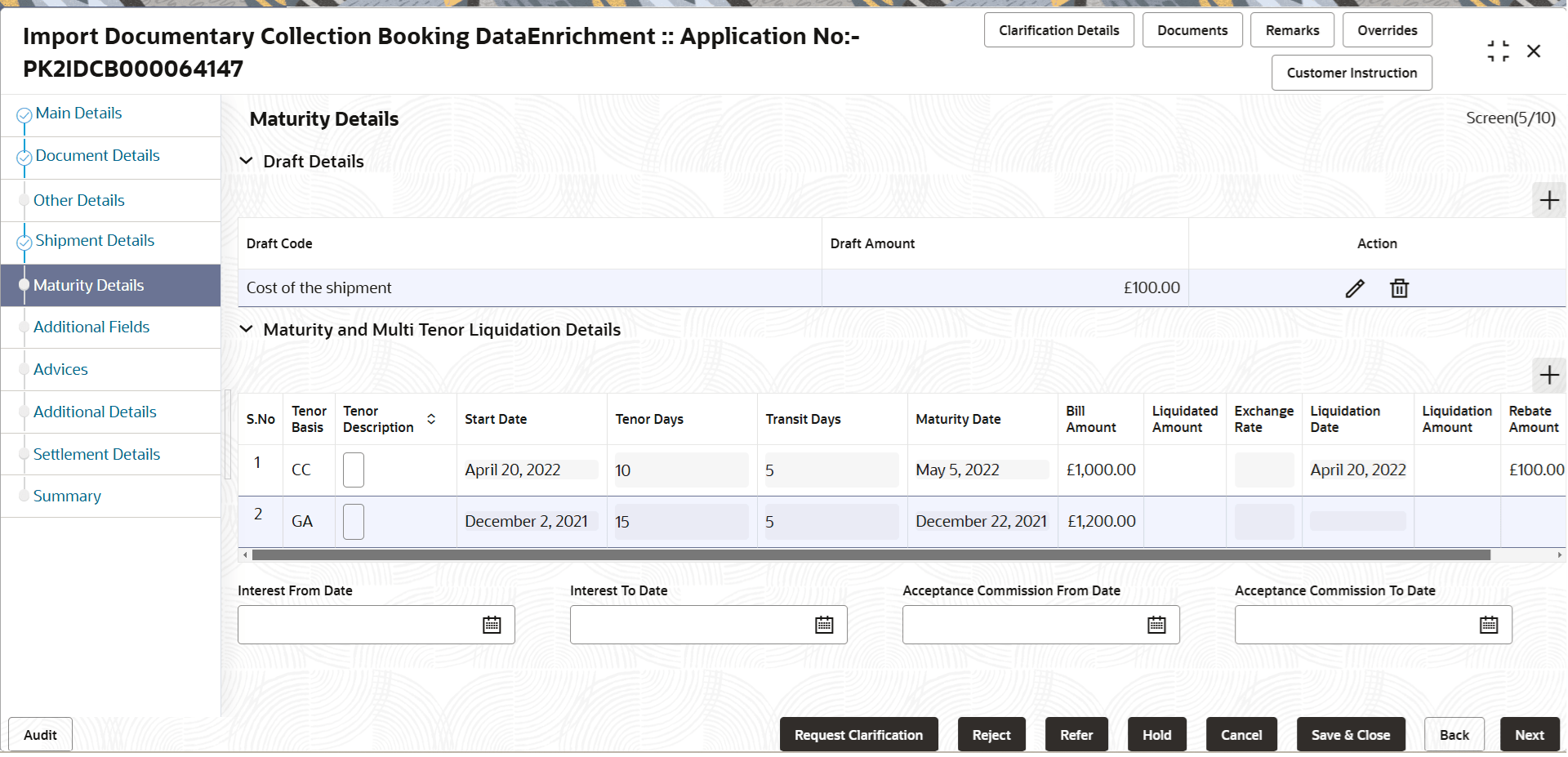Sort by the Tenor Description column

tap(431, 419)
